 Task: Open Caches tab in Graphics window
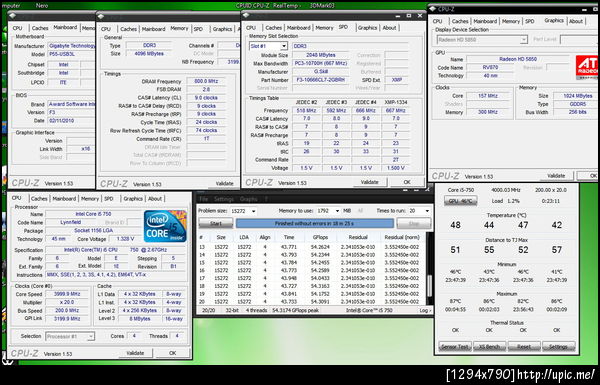coord(460,21)
